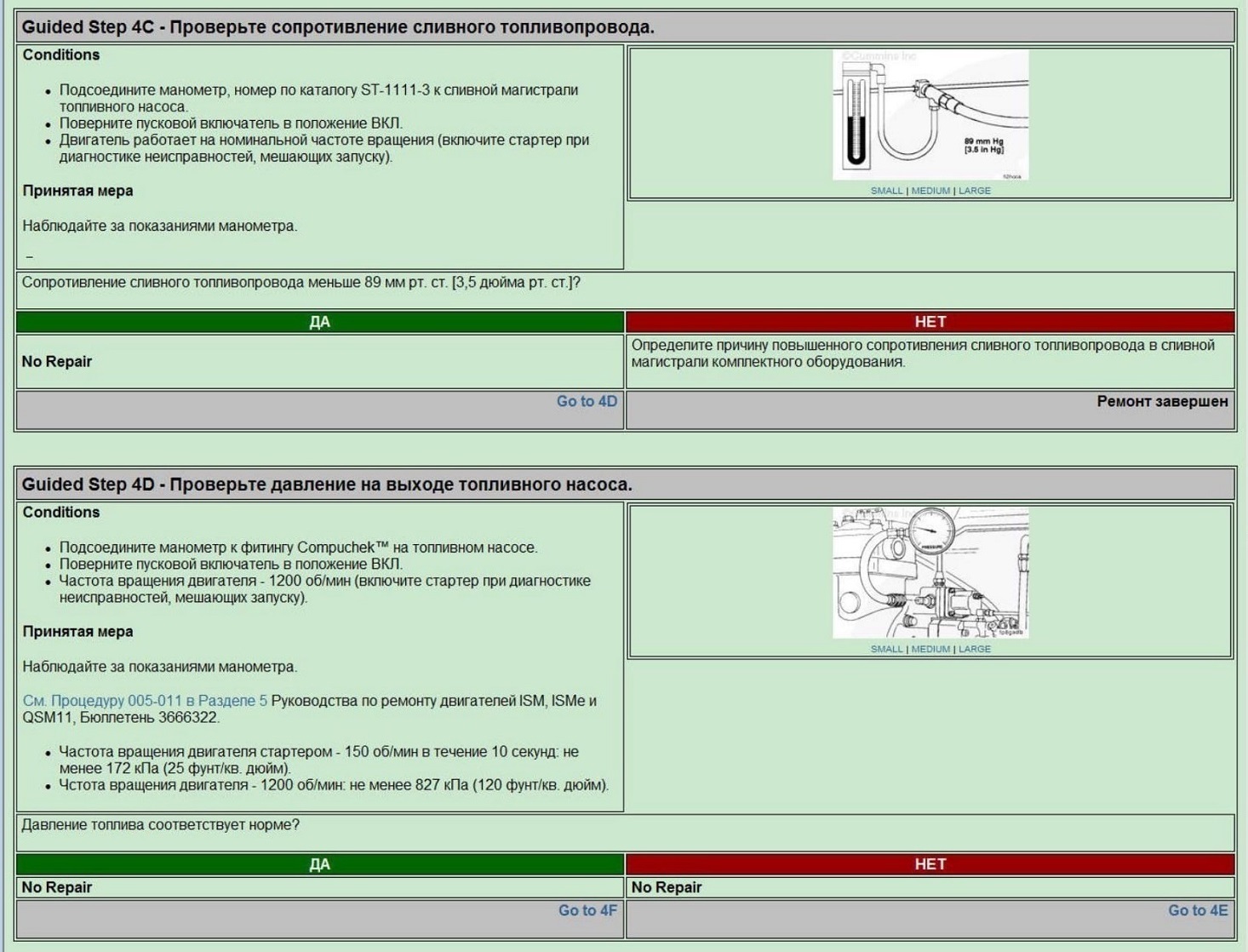The width and height of the screenshot is (1248, 952).
Task: Click 'Принятая мера' label in step 4D
Action: pyautogui.click(x=77, y=632)
